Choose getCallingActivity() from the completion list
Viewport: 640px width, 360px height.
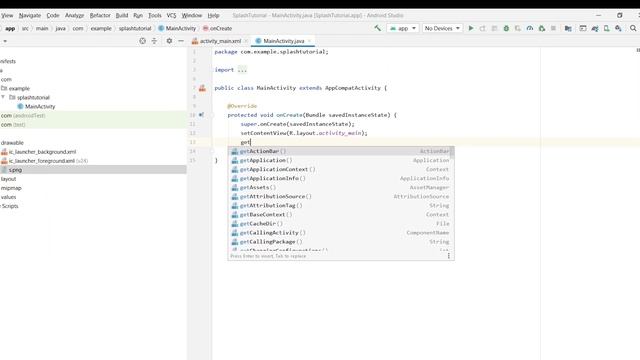(x=341, y=232)
